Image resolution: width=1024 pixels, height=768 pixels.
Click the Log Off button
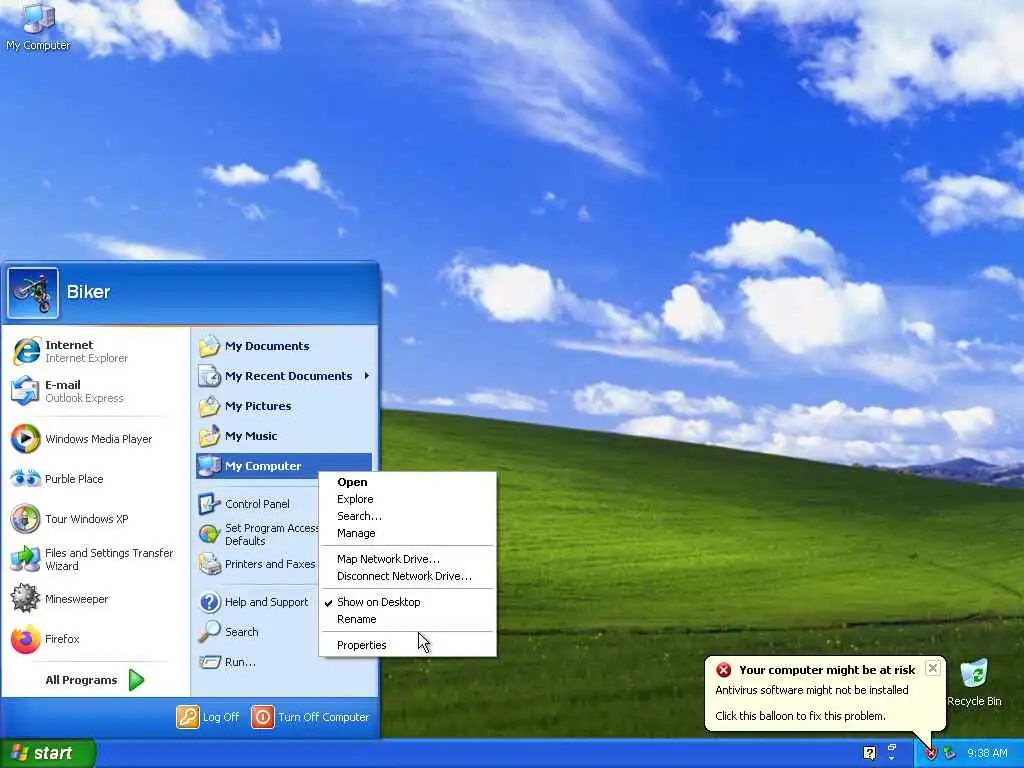coord(208,717)
